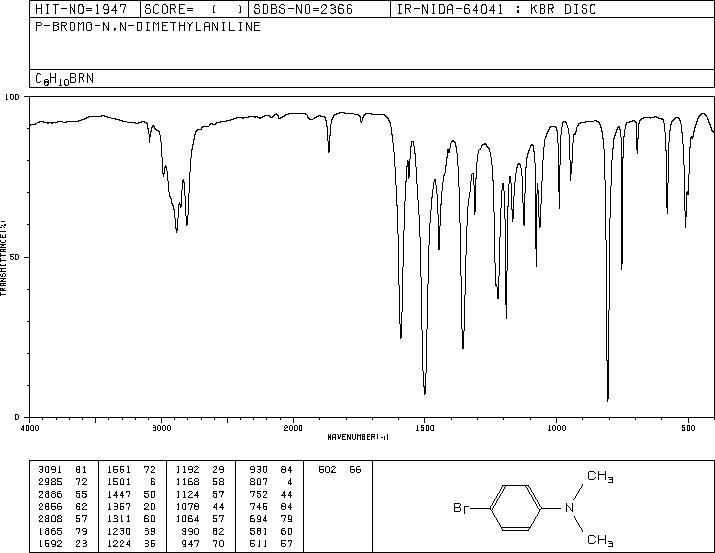Image resolution: width=715 pixels, height=553 pixels.
Task: Click the 1500 label on wavenumber axis
Action: [425, 428]
